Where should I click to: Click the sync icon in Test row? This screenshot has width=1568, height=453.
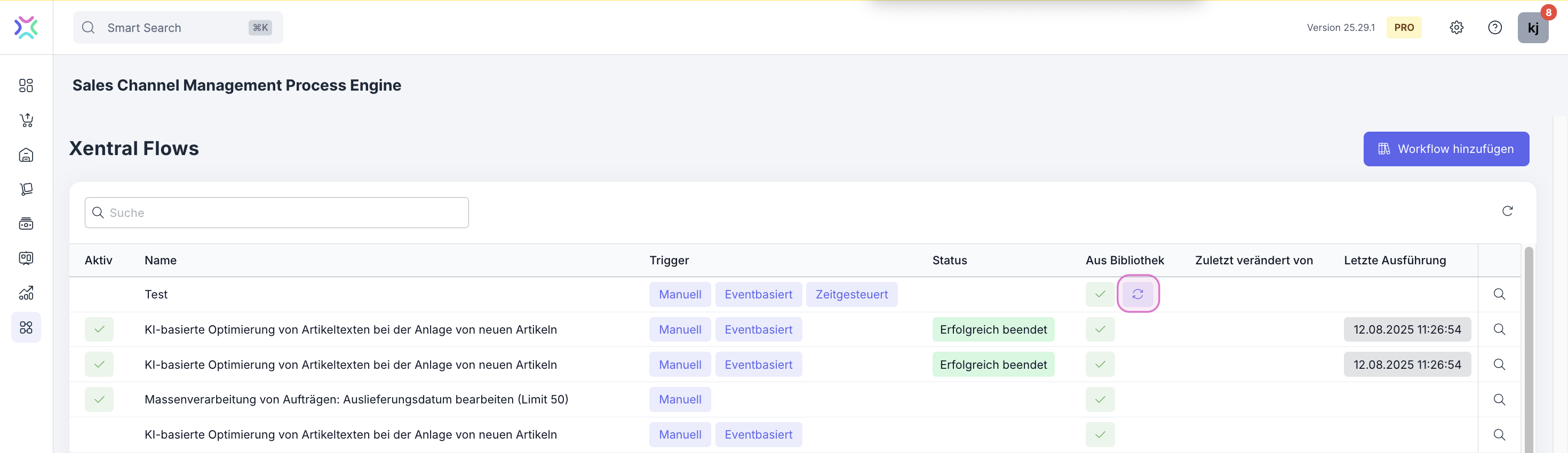coord(1137,294)
